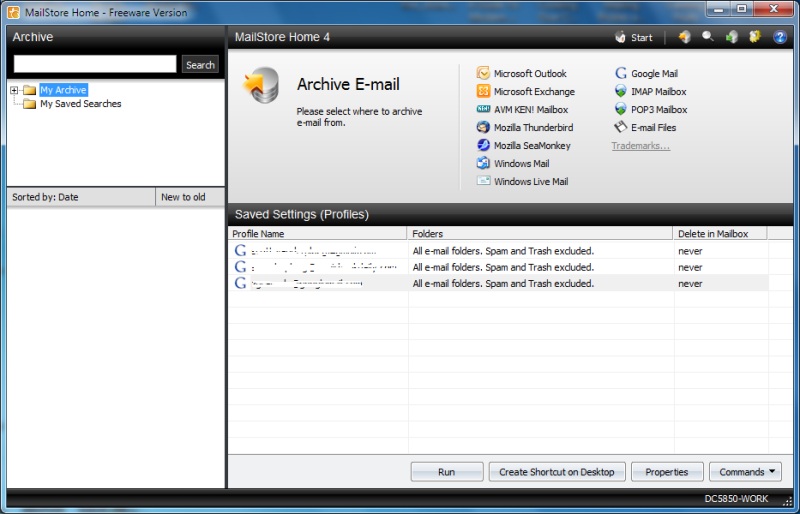Archive from E-mail Files
Viewport: 800px width, 514px height.
point(645,128)
